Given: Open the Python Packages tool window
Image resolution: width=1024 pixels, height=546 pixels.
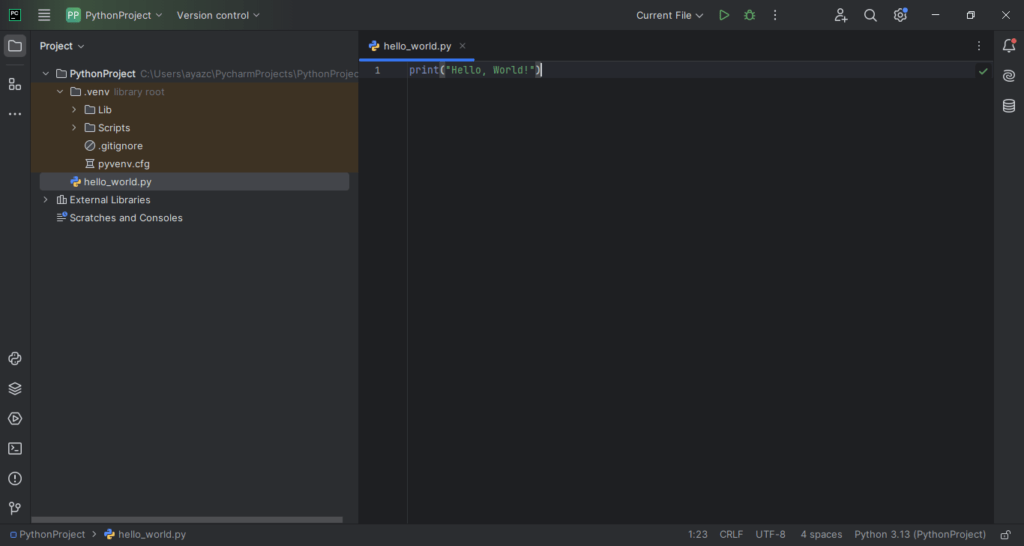Looking at the screenshot, I should click(15, 389).
